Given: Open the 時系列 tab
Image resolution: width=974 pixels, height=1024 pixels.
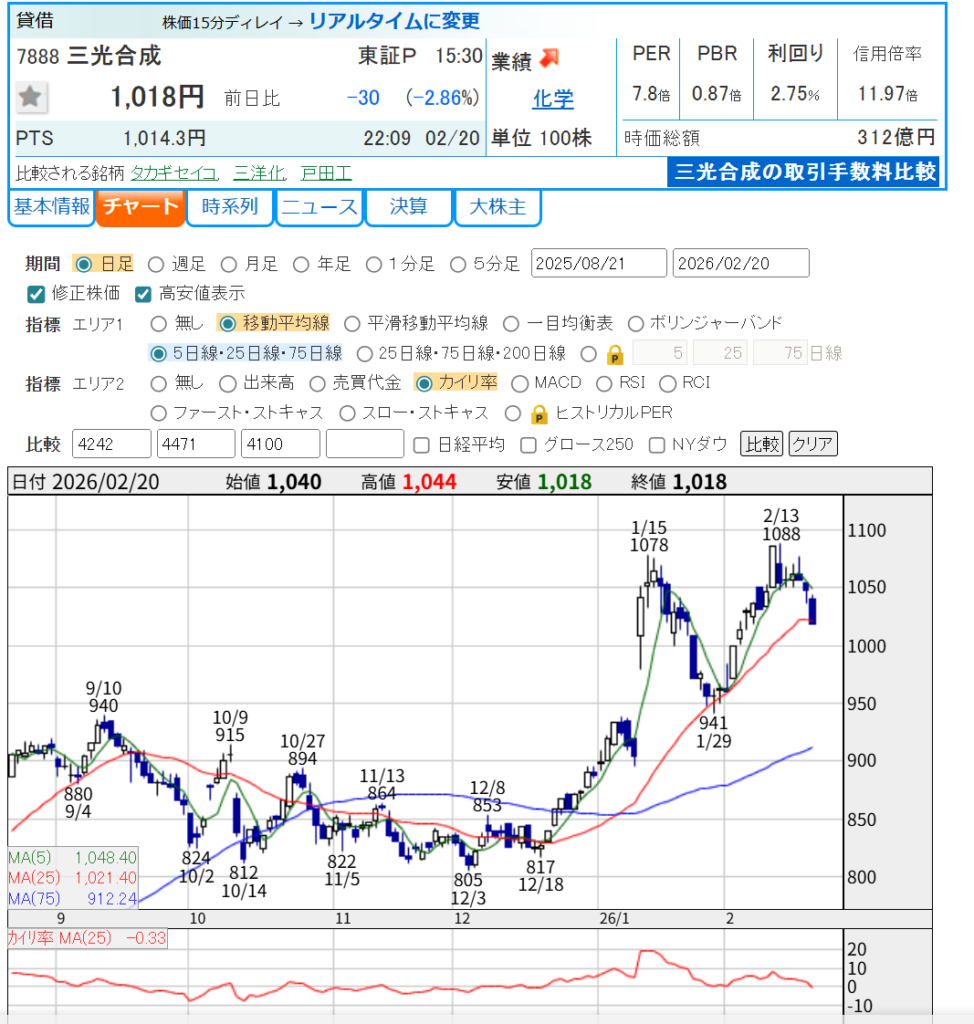Looking at the screenshot, I should 230,207.
